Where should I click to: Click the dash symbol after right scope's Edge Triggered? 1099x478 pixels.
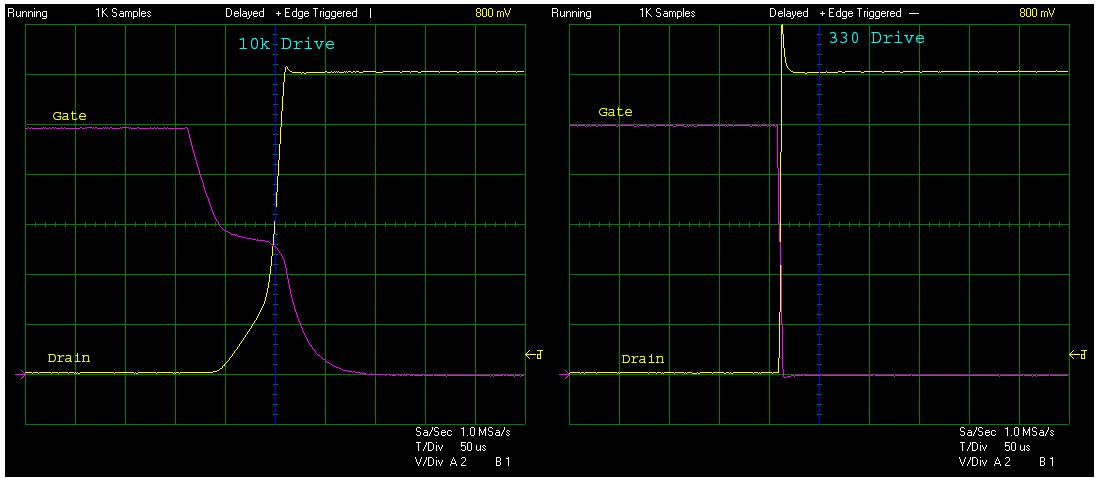click(x=913, y=14)
